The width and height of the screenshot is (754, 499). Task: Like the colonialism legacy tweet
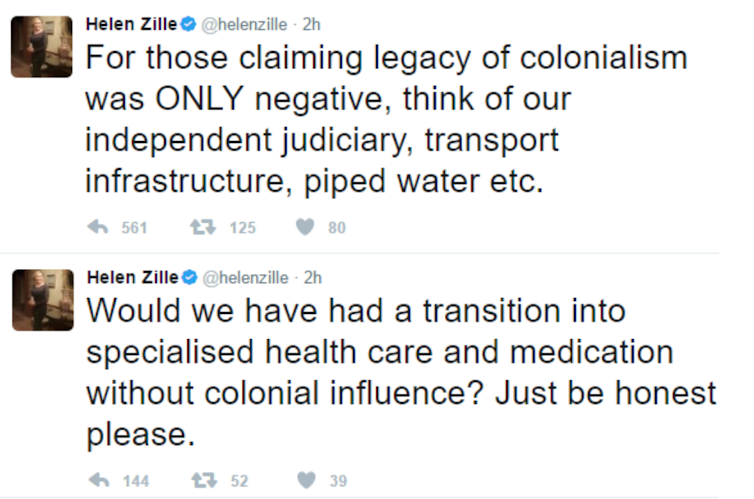pyautogui.click(x=305, y=228)
